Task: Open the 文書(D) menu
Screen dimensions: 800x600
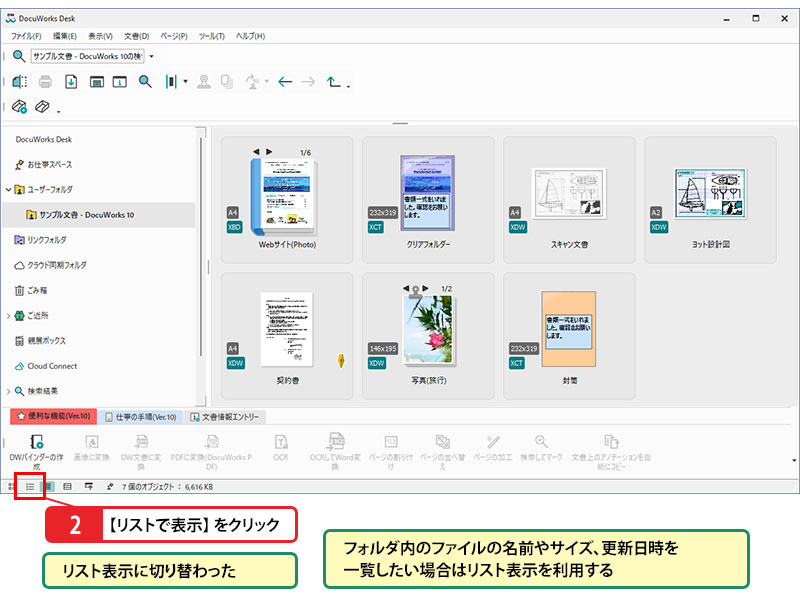Action: tap(137, 36)
